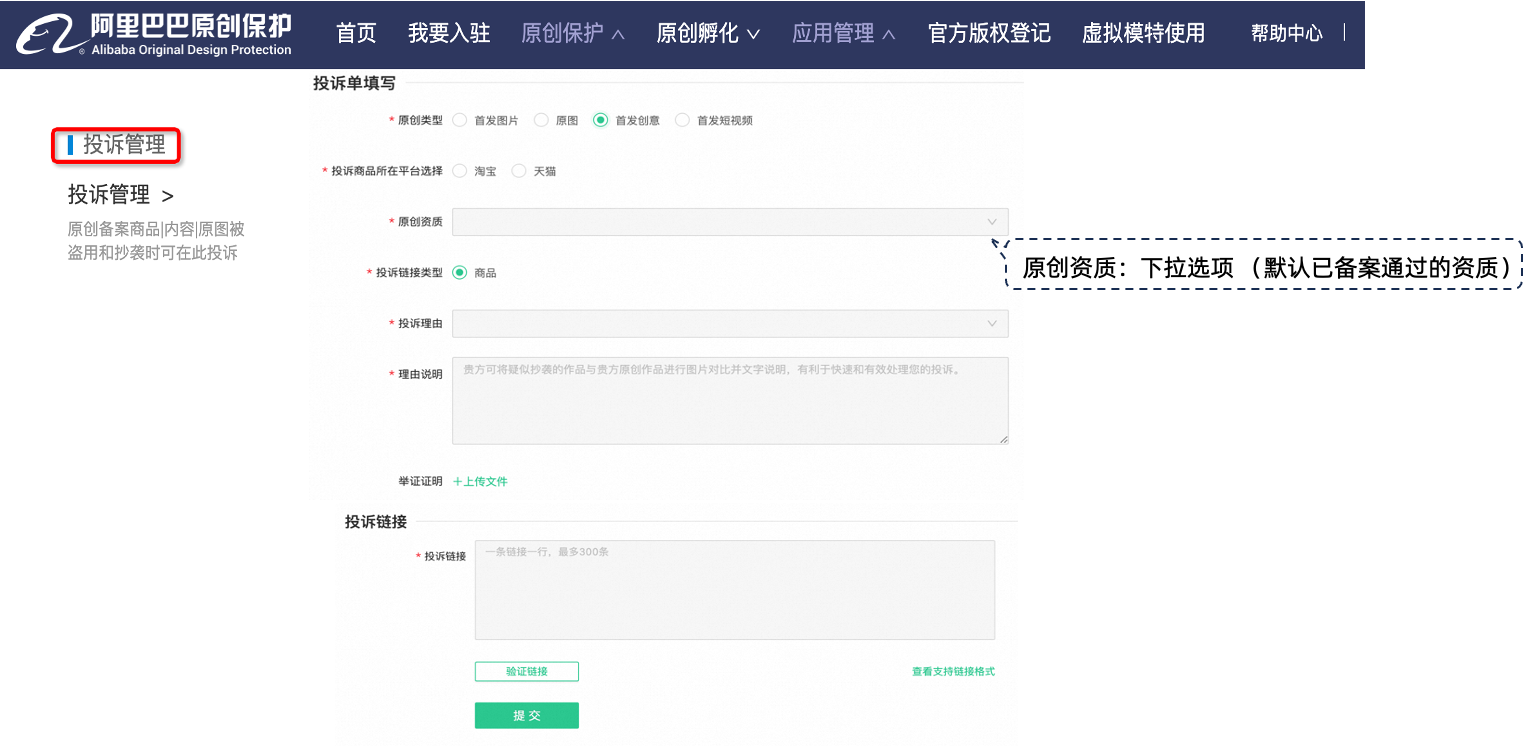
Task: Open 查看支持链接格式 link
Action: 953,671
